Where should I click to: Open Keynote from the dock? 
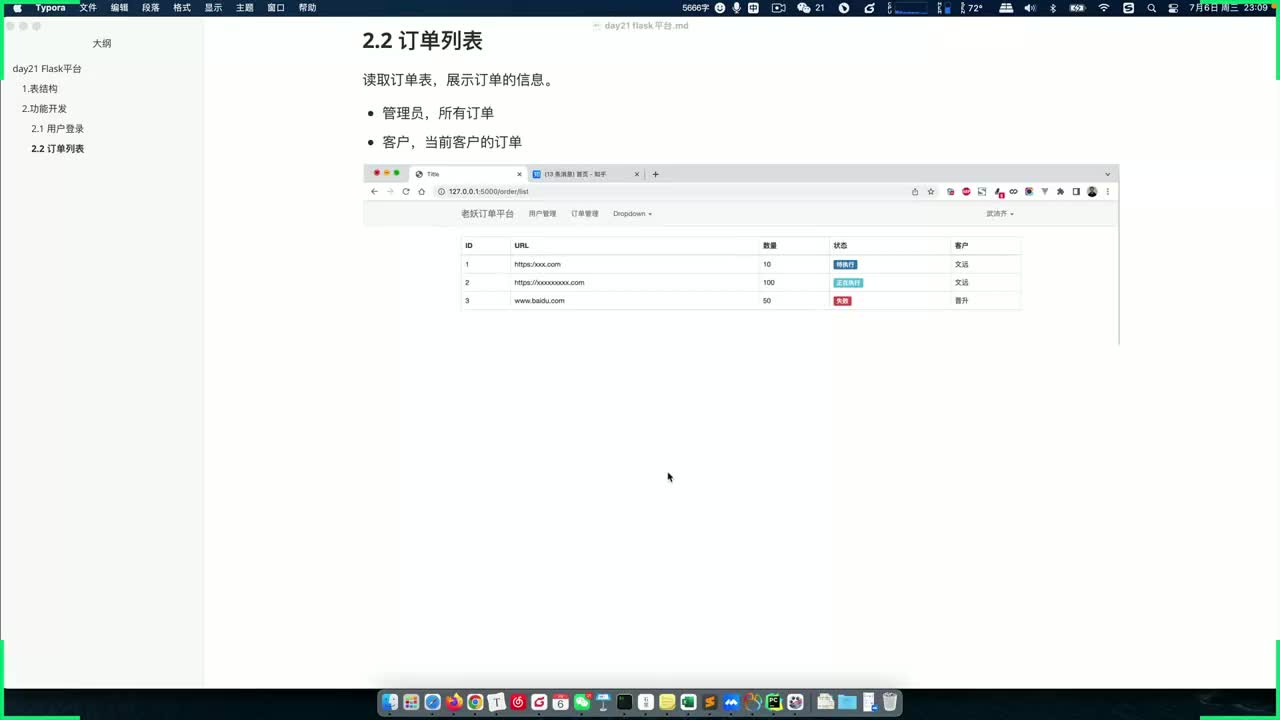pyautogui.click(x=603, y=703)
